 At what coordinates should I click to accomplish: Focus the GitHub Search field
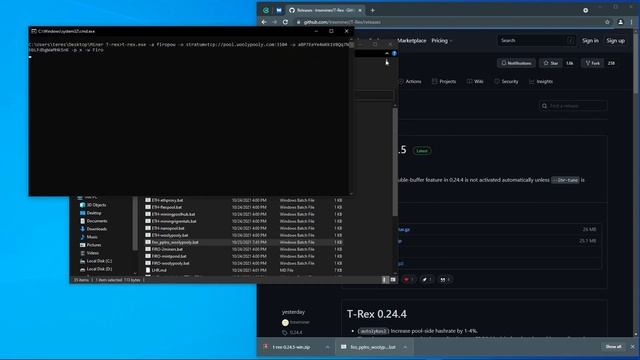536,40
